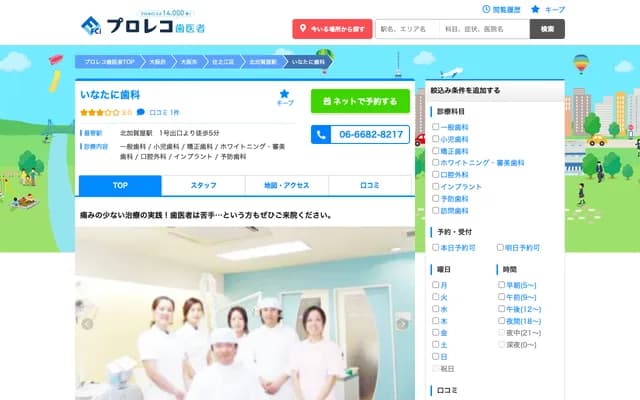
Task: Open the 住之江区 breadcrumb
Action: pos(223,62)
